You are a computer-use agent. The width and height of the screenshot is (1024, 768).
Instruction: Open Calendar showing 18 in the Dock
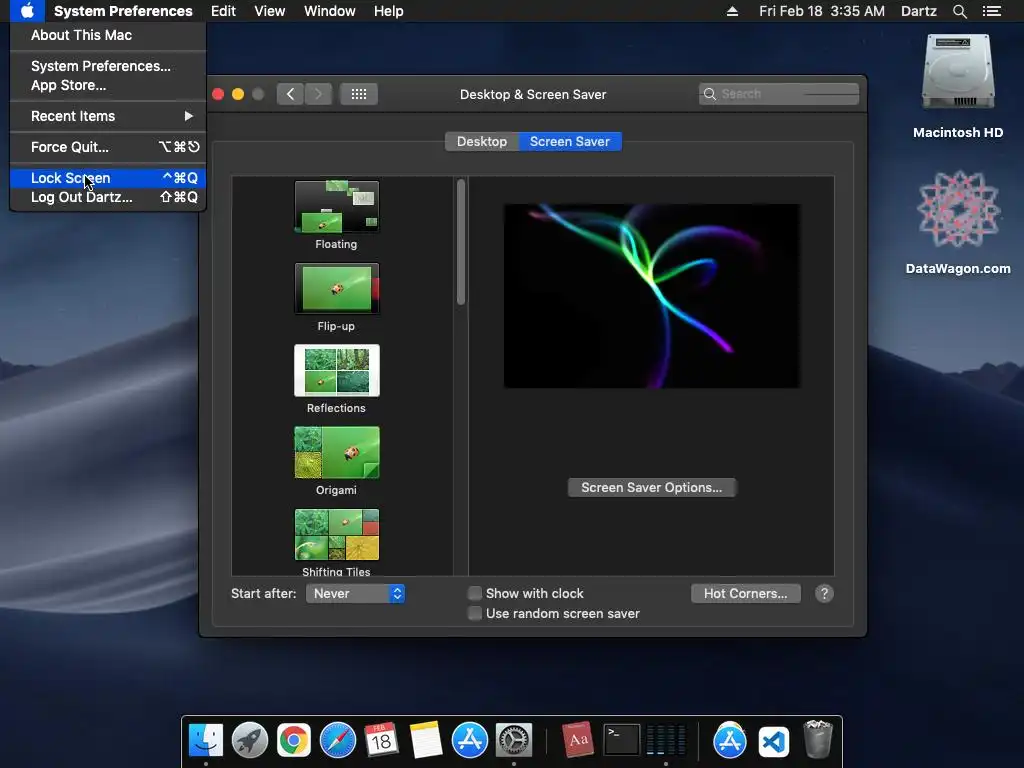pos(381,740)
